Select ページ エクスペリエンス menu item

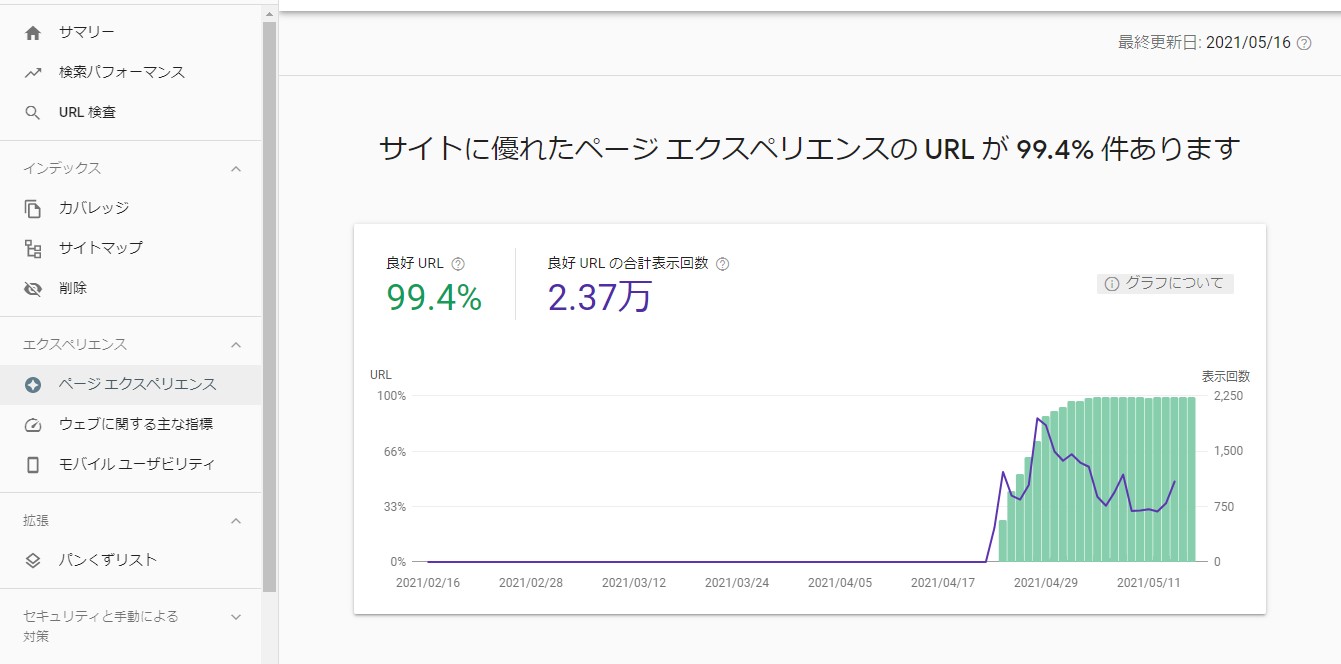(x=131, y=385)
